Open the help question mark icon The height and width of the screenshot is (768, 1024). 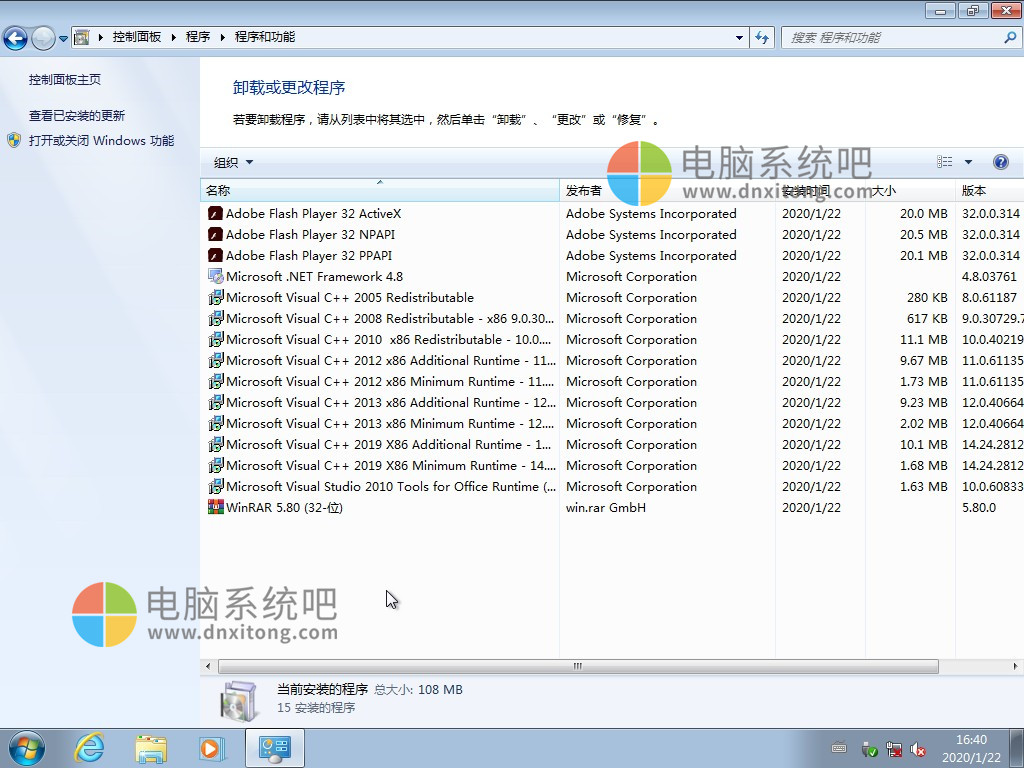coord(1000,162)
